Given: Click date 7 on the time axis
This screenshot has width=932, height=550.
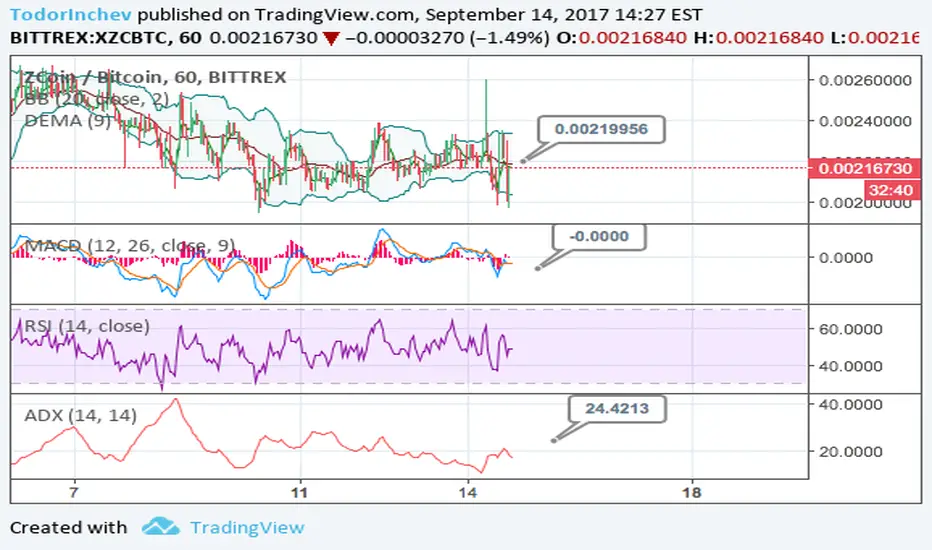Looking at the screenshot, I should tap(74, 492).
